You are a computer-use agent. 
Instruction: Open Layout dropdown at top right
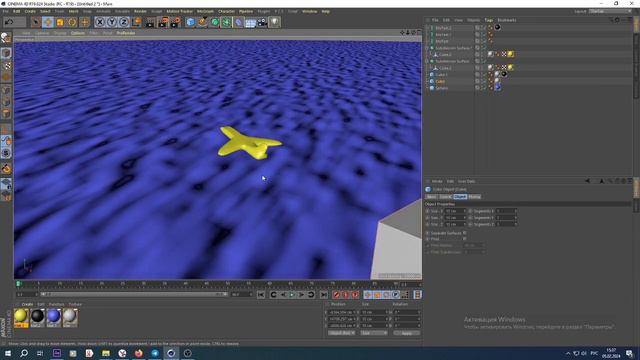(x=610, y=11)
